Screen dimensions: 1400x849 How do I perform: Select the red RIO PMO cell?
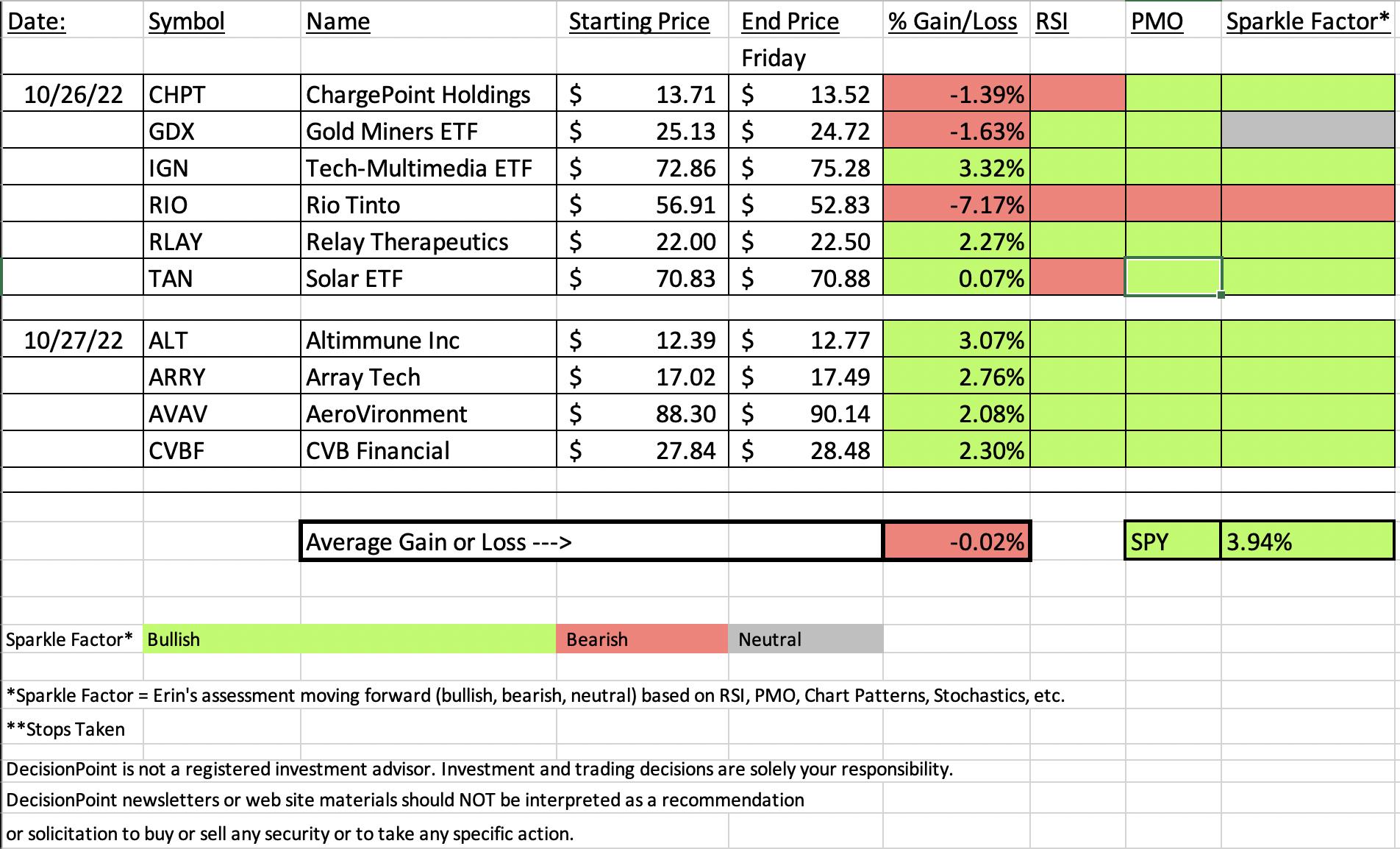click(1173, 205)
